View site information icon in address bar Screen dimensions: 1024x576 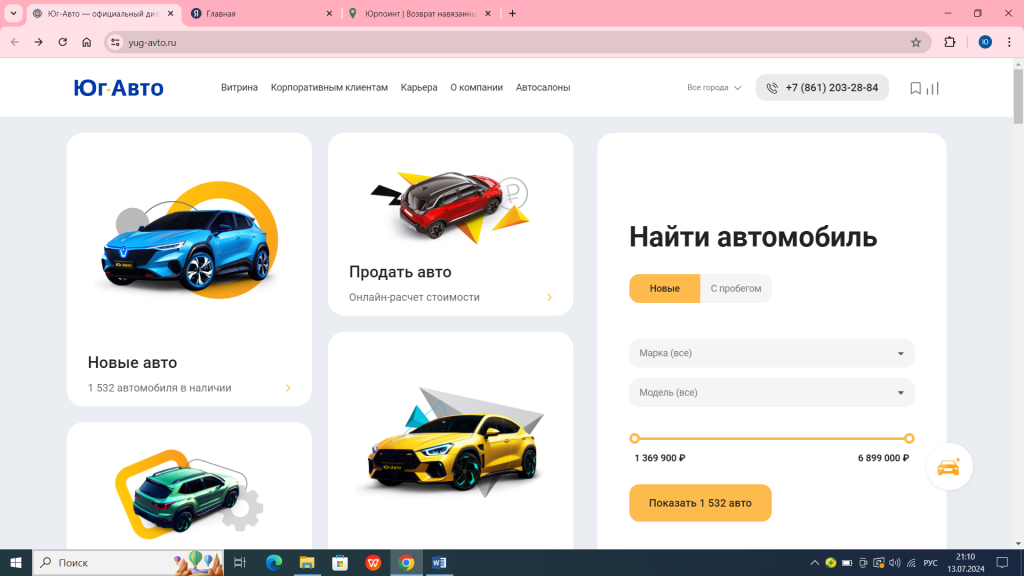point(115,42)
